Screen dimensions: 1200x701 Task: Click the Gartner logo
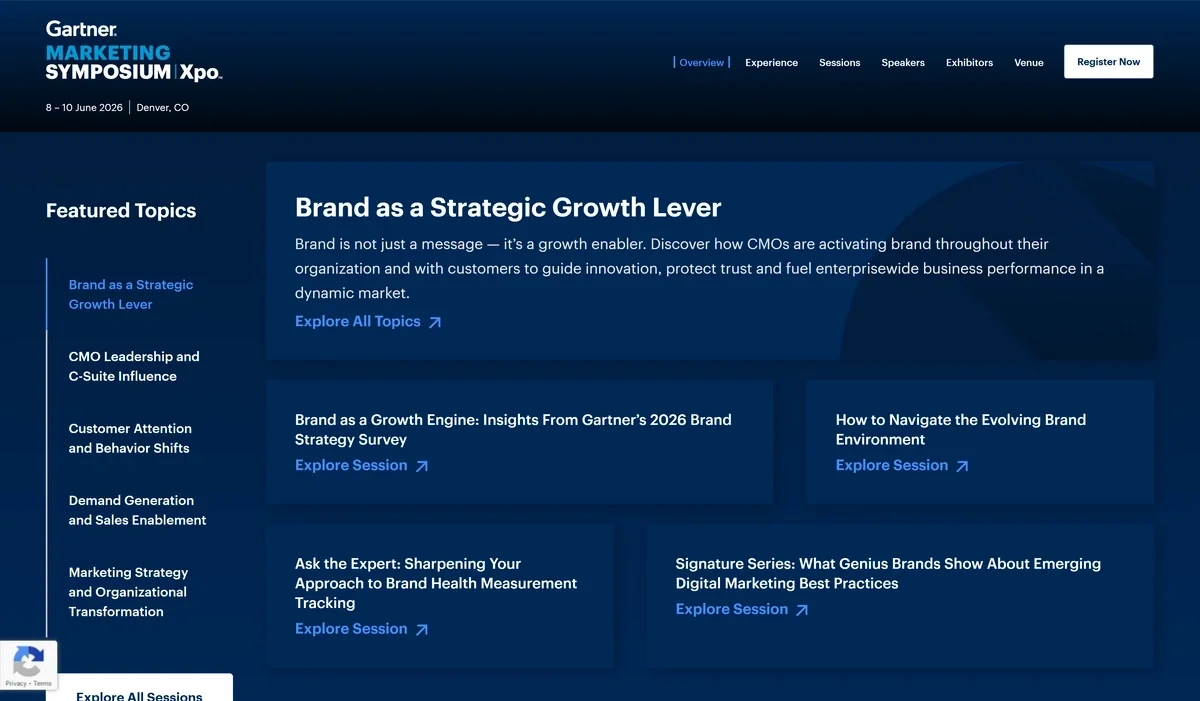[x=80, y=28]
